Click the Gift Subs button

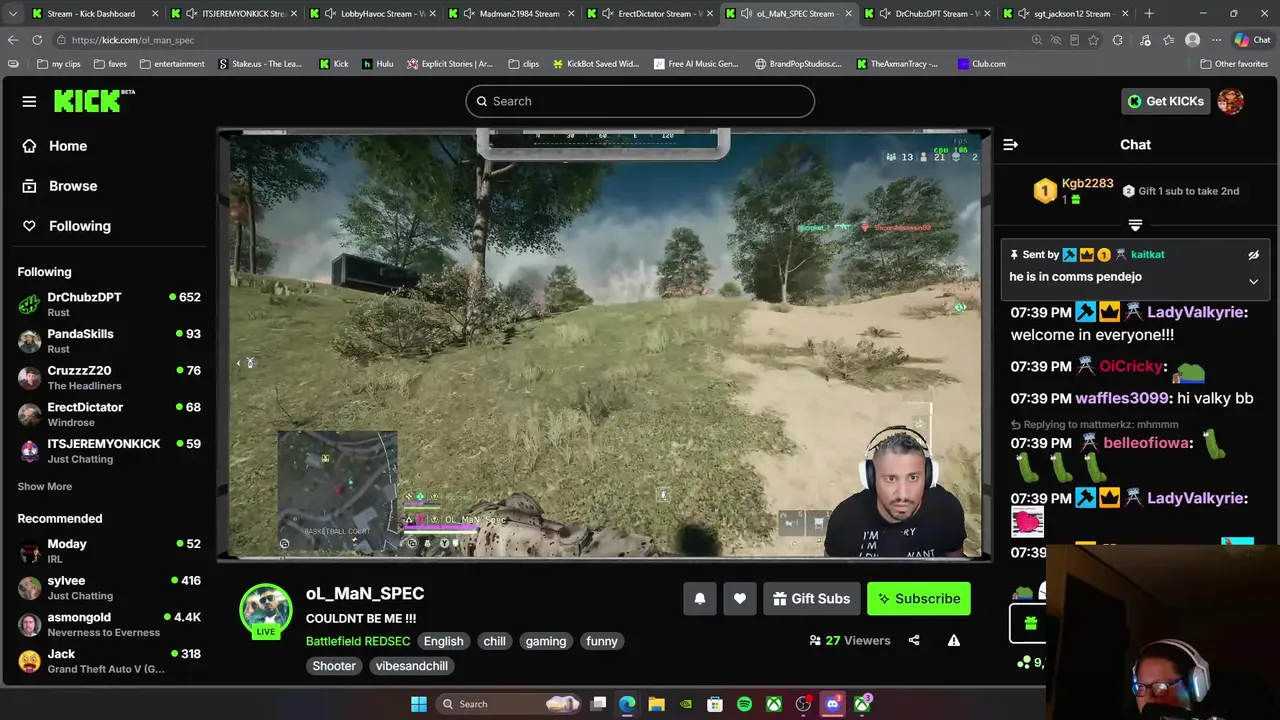tap(811, 599)
